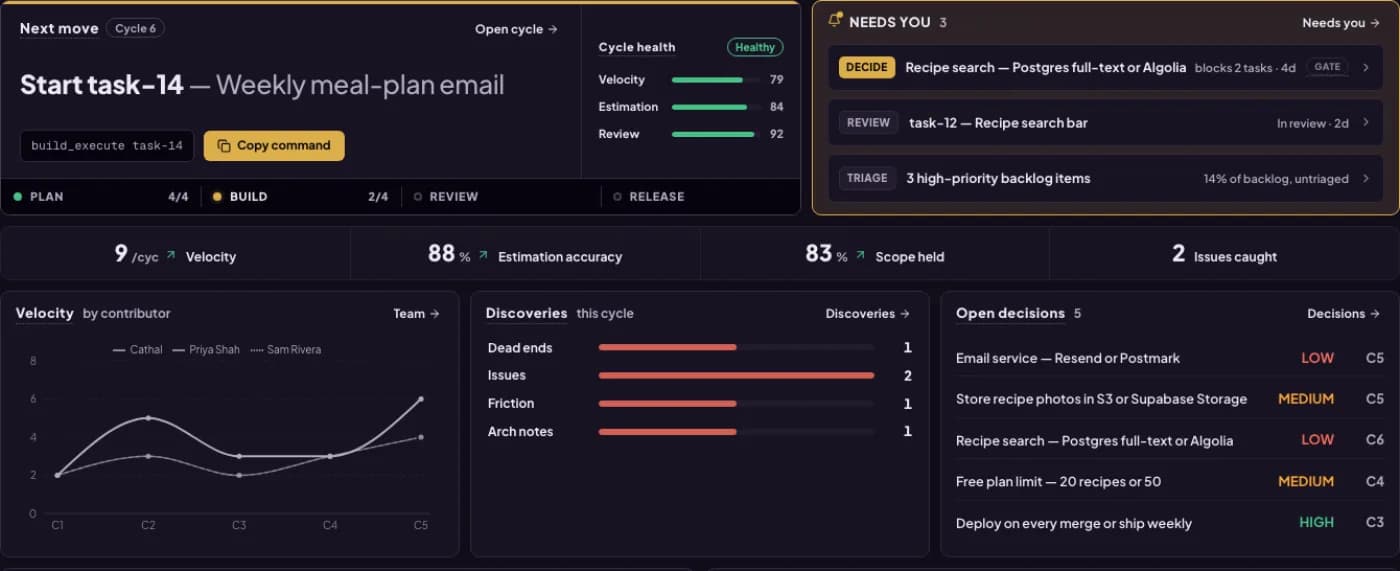This screenshot has height=571, width=1400.
Task: Click the Estimation health progress bar
Action: [x=715, y=107]
